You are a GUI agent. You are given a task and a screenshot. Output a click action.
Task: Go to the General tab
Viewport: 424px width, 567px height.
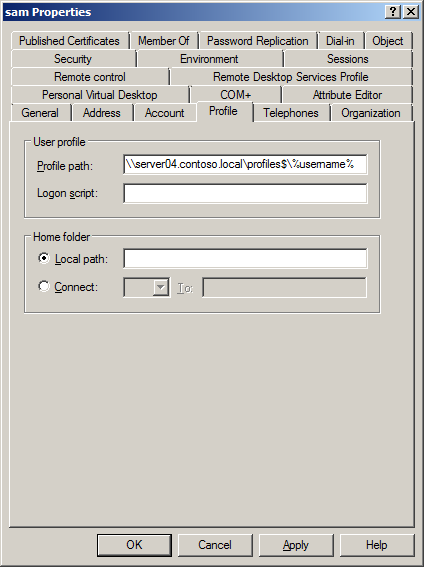[40, 113]
